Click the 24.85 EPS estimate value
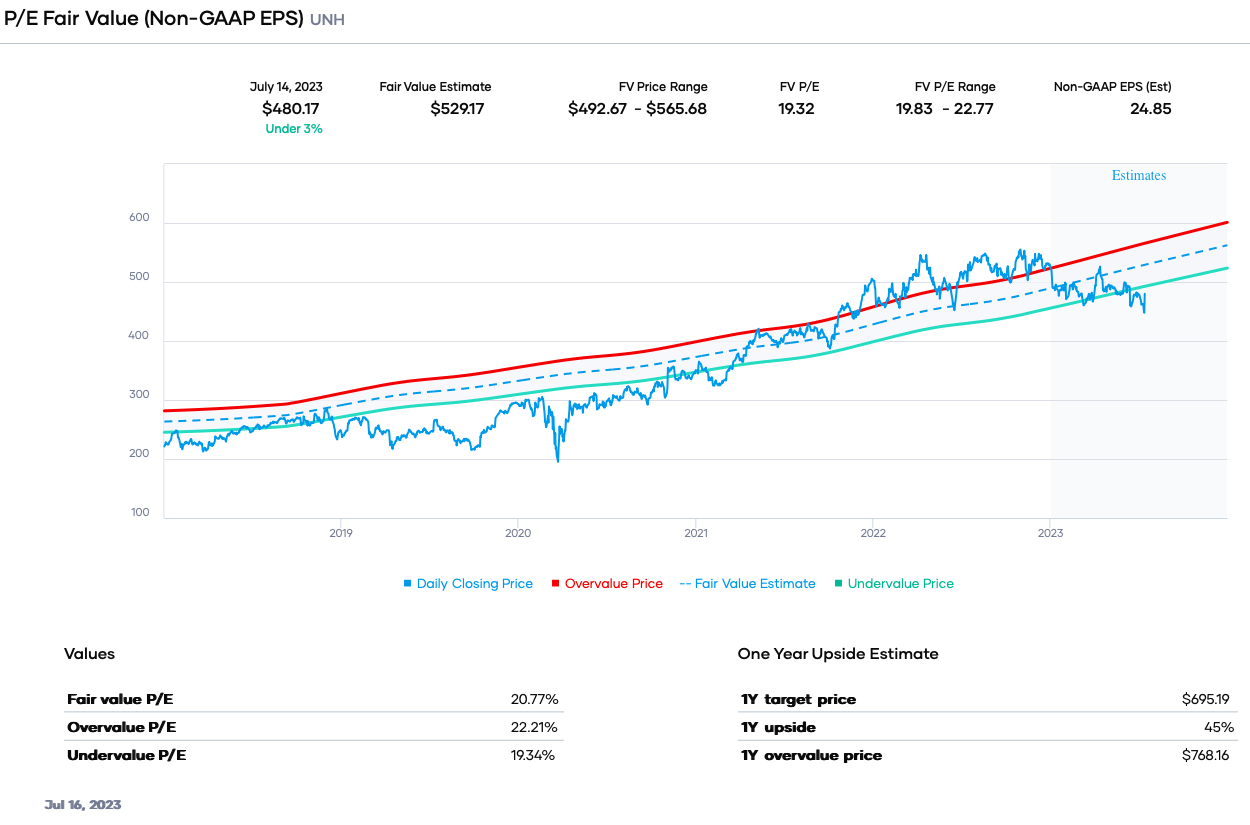The image size is (1250, 825). pyautogui.click(x=1151, y=109)
